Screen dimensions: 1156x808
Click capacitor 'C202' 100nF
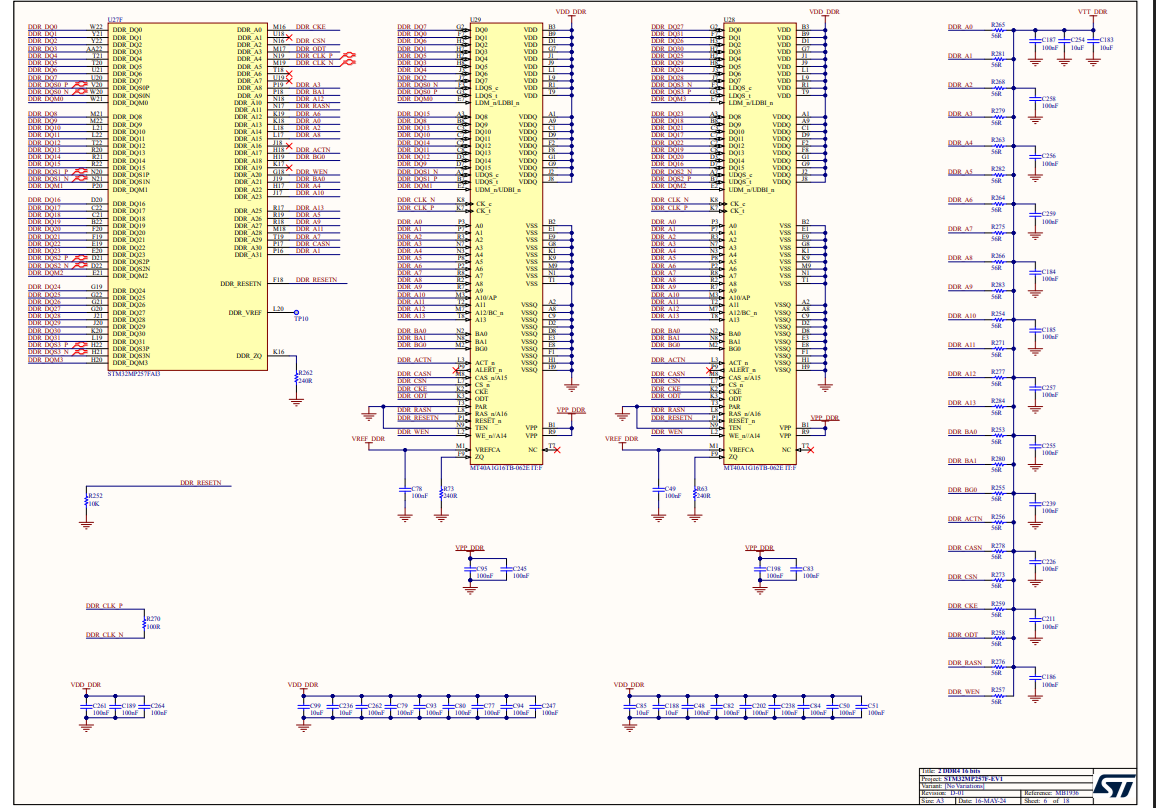745,708
